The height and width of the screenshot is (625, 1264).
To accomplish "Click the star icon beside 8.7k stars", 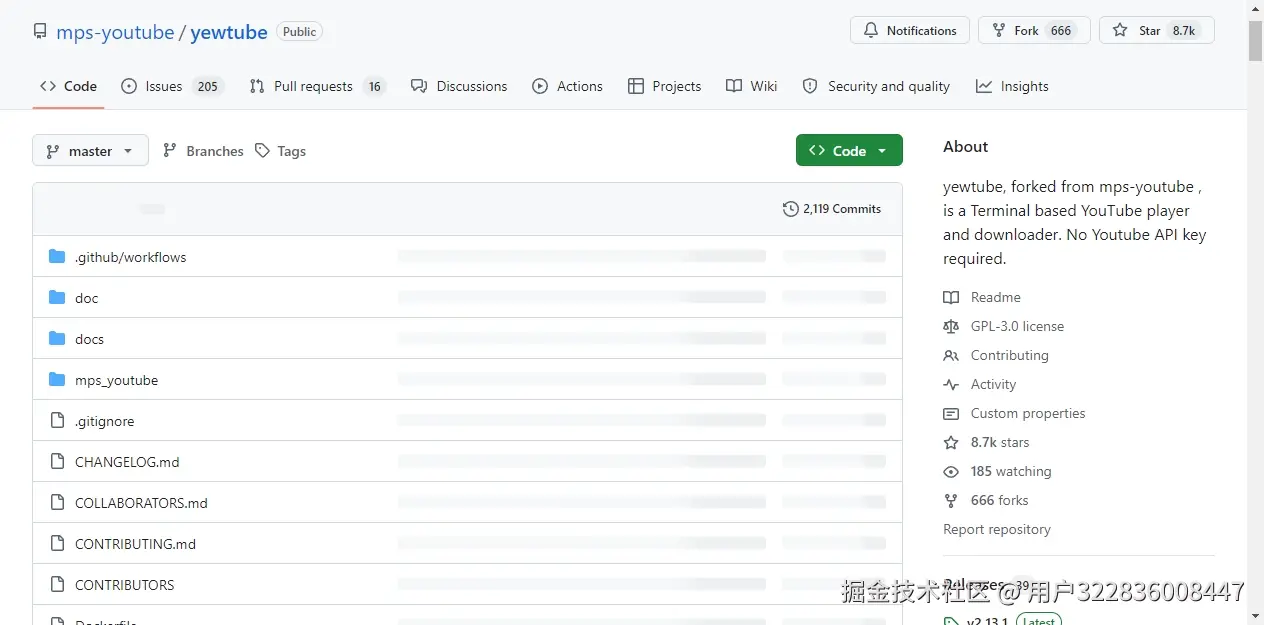I will (951, 442).
